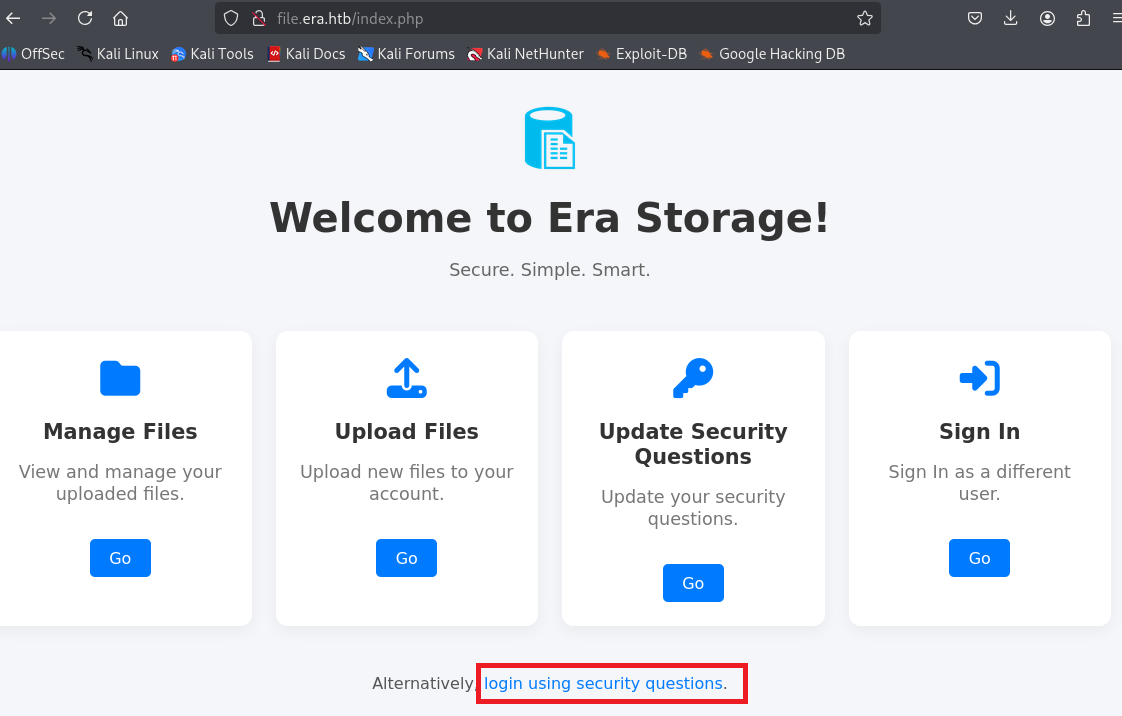1122x716 pixels.
Task: Open the extensions puzzle icon
Action: [1083, 18]
